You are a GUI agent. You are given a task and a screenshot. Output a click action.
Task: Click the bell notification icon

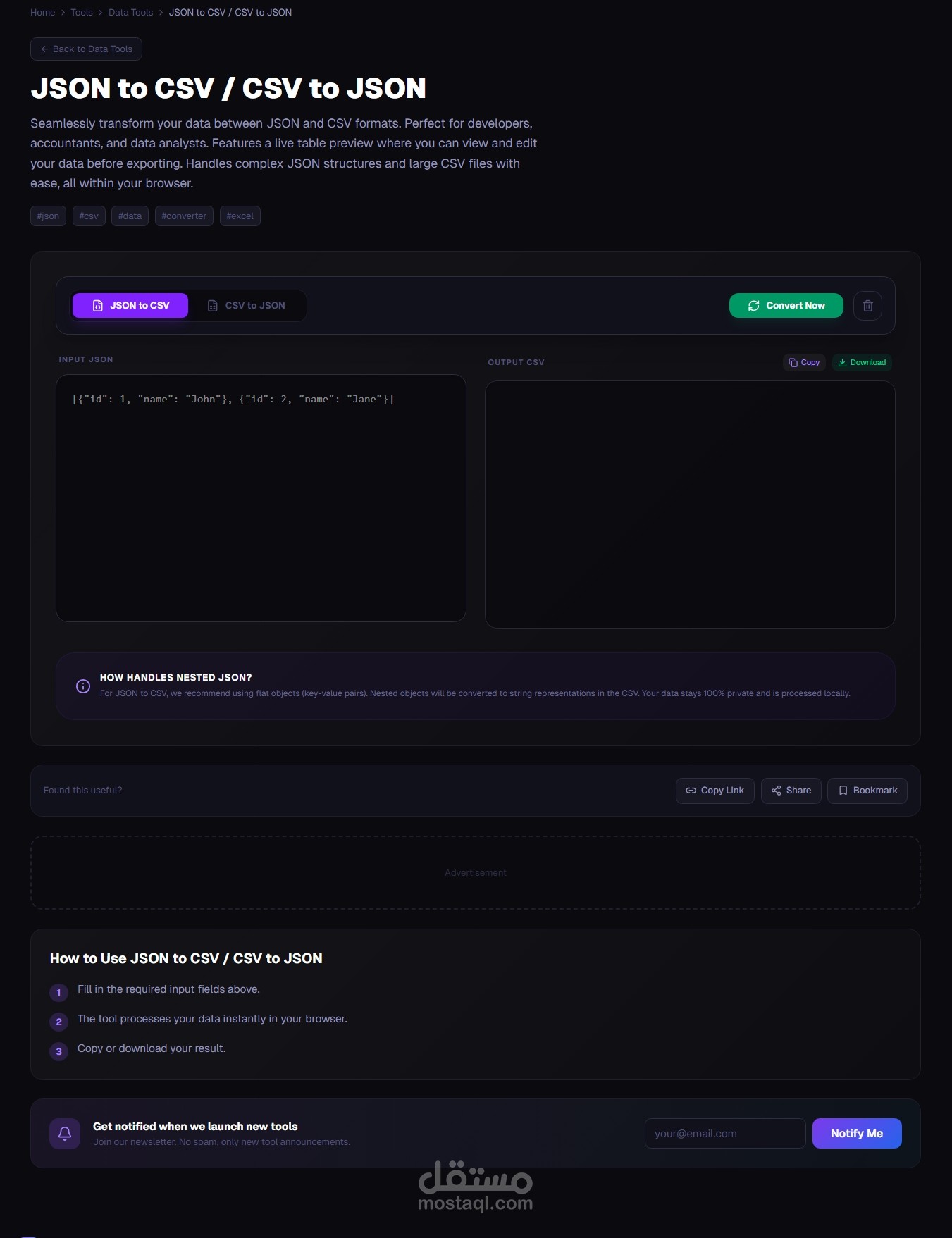click(x=65, y=1133)
